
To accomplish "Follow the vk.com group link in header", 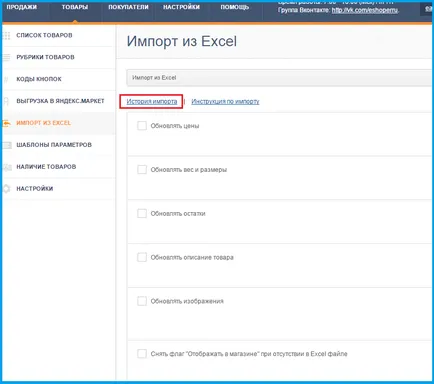I will click(365, 10).
